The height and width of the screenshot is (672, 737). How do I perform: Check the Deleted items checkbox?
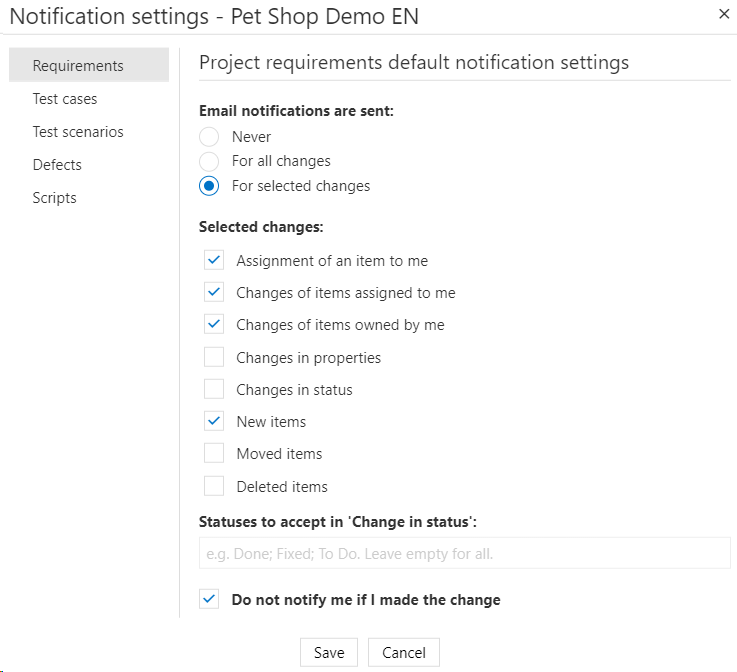coord(214,486)
